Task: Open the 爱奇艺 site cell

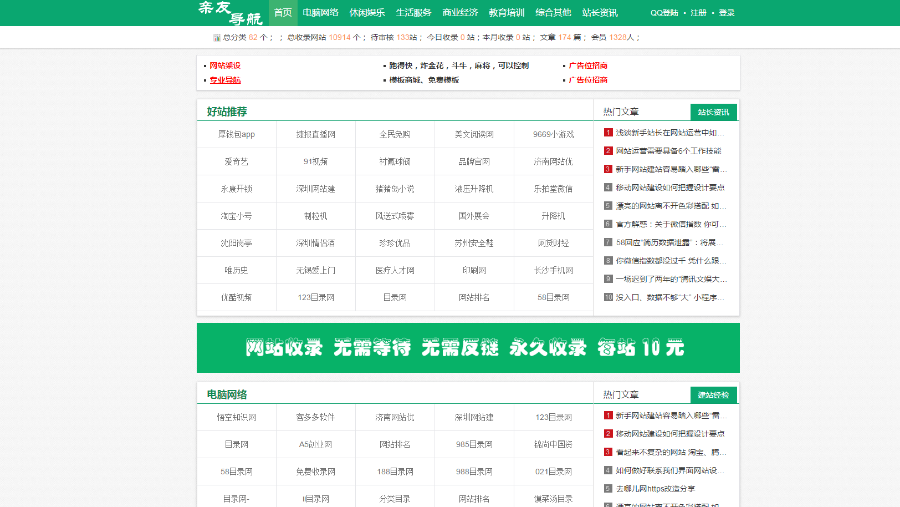Action: coord(236,161)
